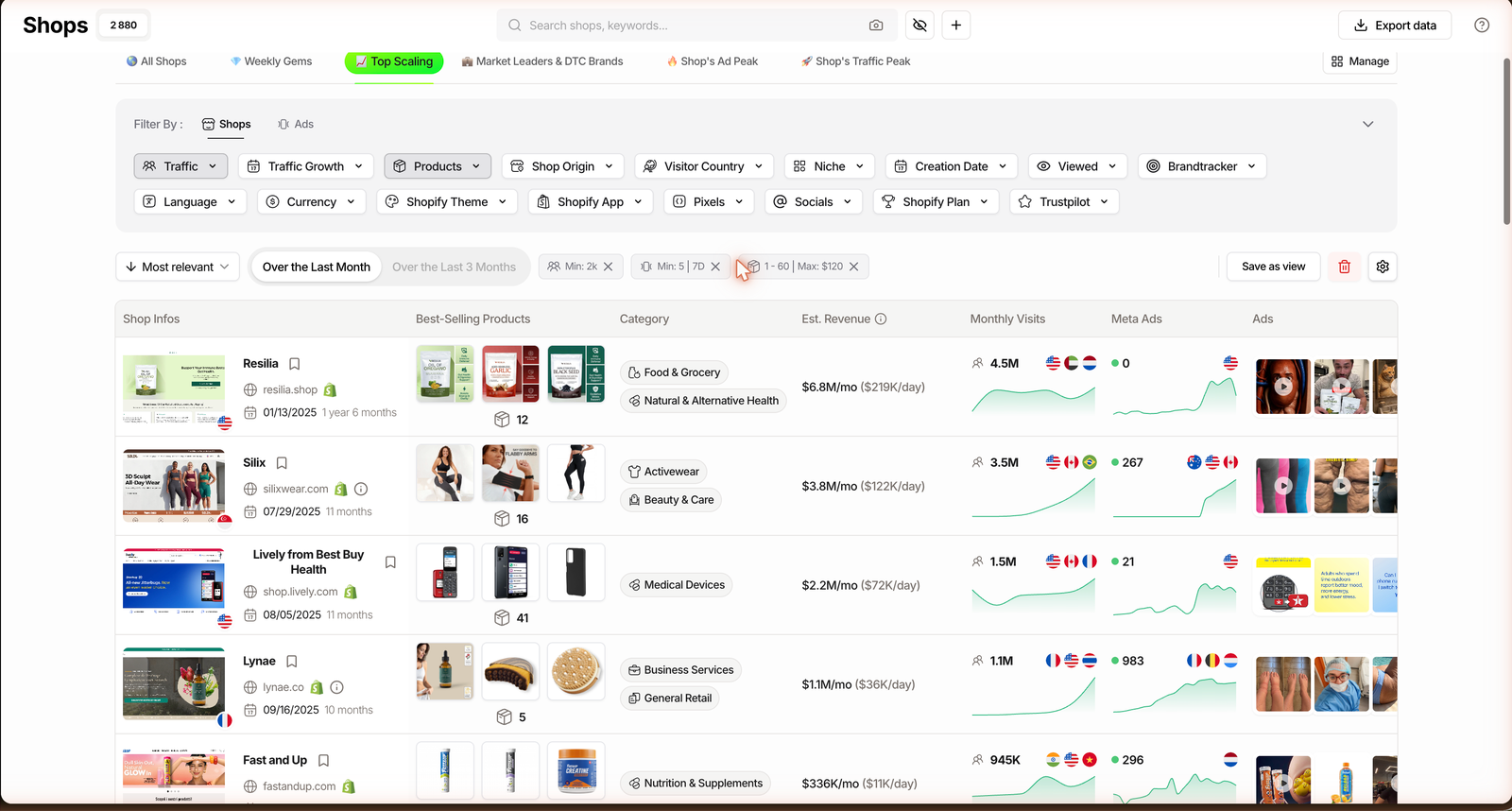Switch to Weekly Gems tab
The width and height of the screenshot is (1512, 811).
tap(271, 61)
